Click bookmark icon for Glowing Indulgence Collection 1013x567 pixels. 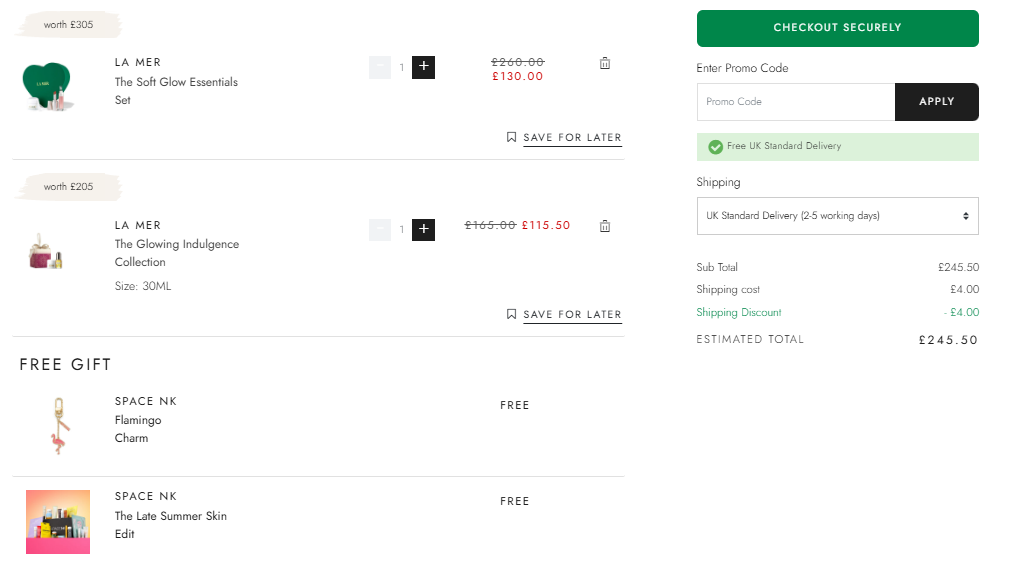click(511, 314)
